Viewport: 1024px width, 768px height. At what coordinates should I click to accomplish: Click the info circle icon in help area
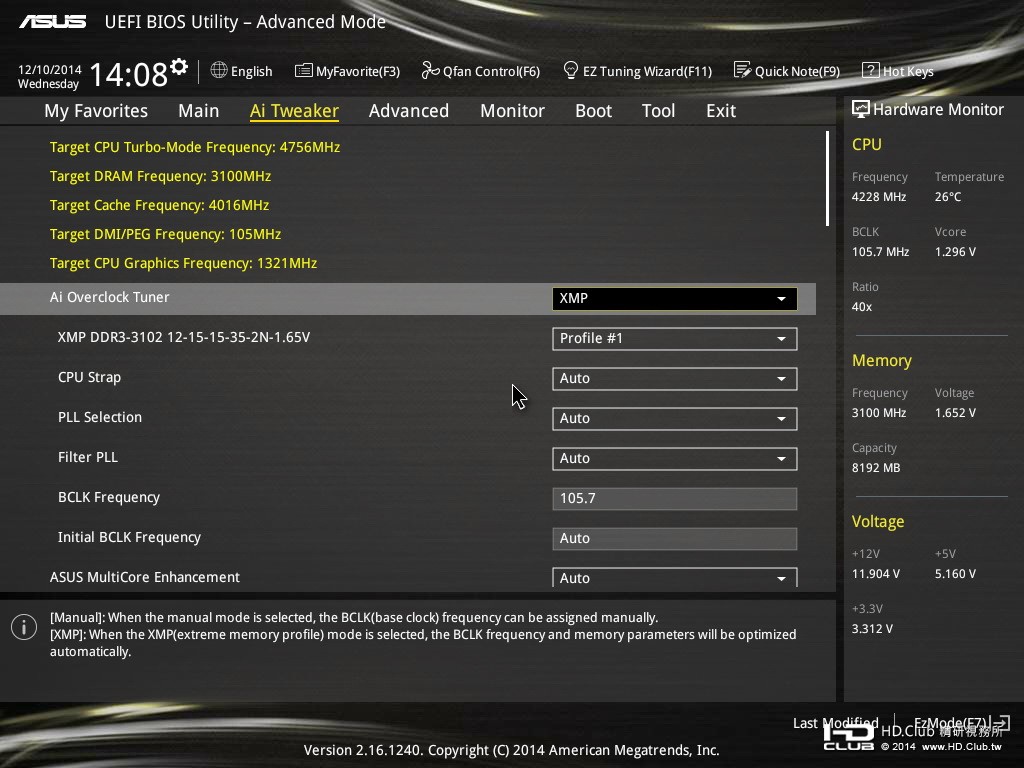[x=24, y=627]
